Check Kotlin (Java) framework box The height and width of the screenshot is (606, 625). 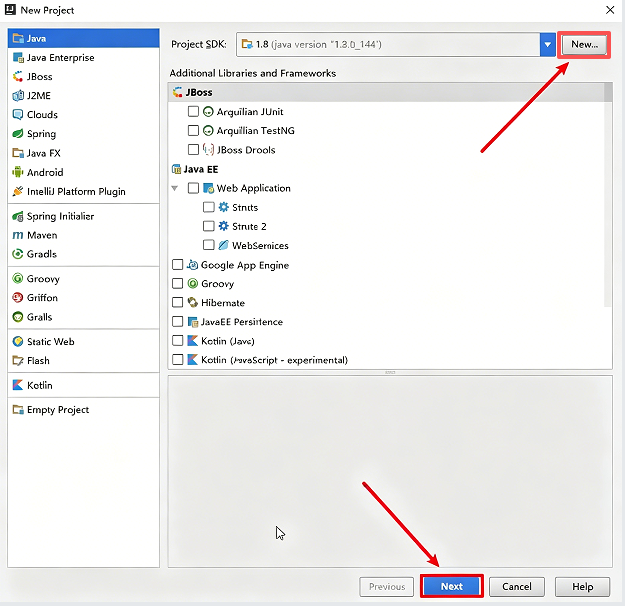point(177,340)
